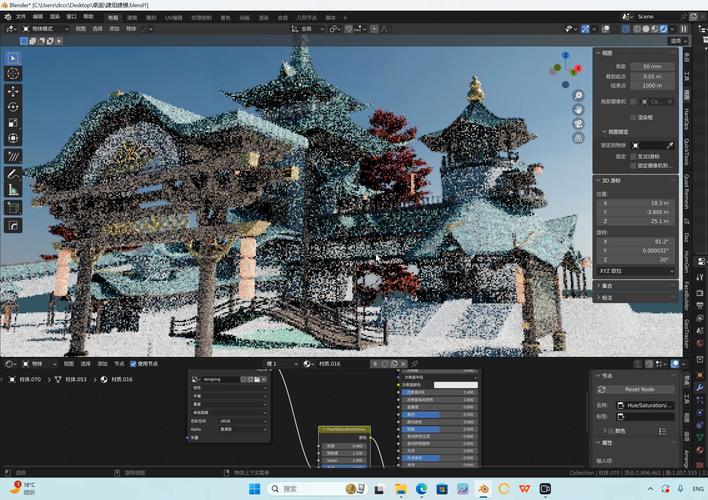Select the Add Cube tool
The height and width of the screenshot is (500, 708).
13,208
